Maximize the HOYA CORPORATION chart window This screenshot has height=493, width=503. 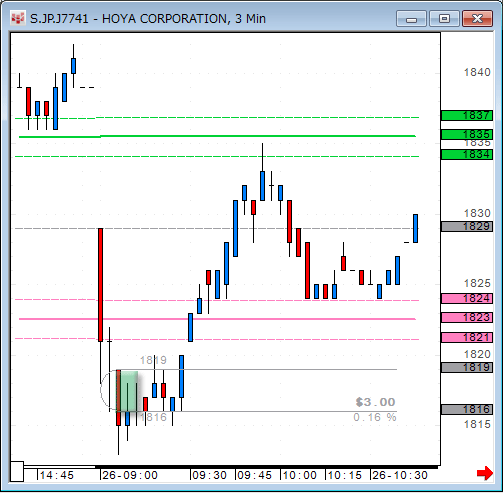click(444, 18)
